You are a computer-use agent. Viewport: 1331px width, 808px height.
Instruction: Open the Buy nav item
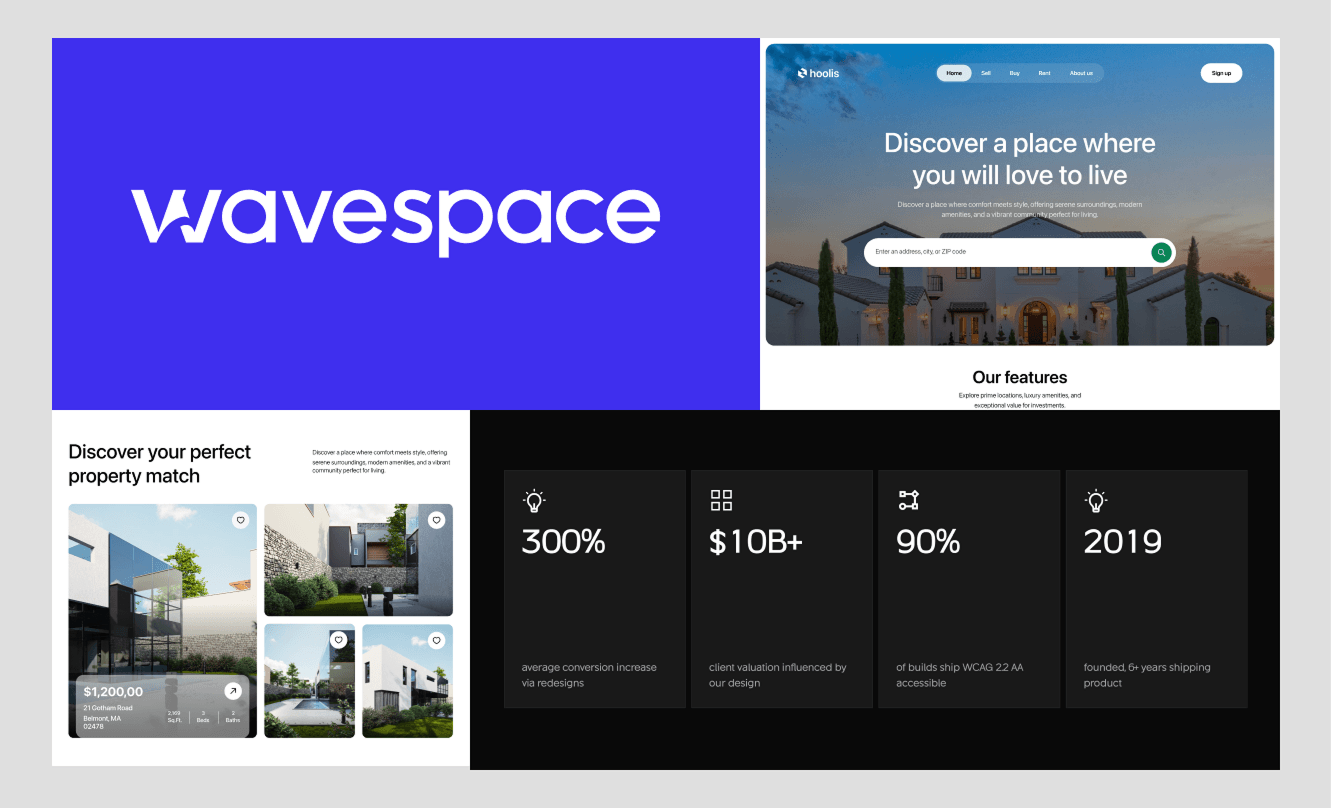[1014, 73]
